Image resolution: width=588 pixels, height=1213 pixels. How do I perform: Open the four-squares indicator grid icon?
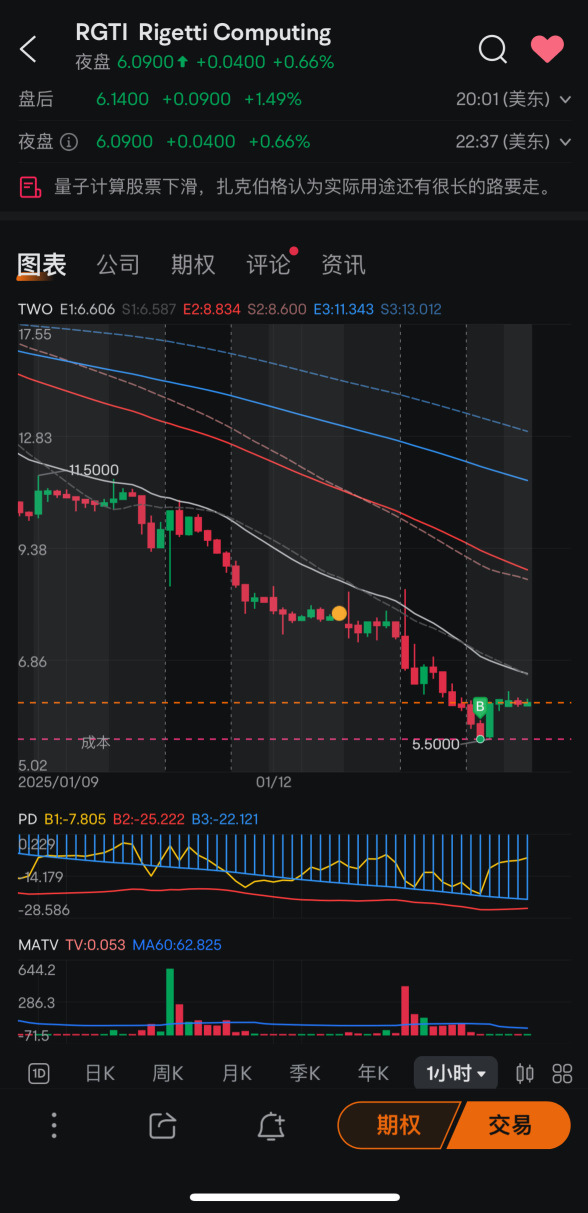coord(562,1074)
